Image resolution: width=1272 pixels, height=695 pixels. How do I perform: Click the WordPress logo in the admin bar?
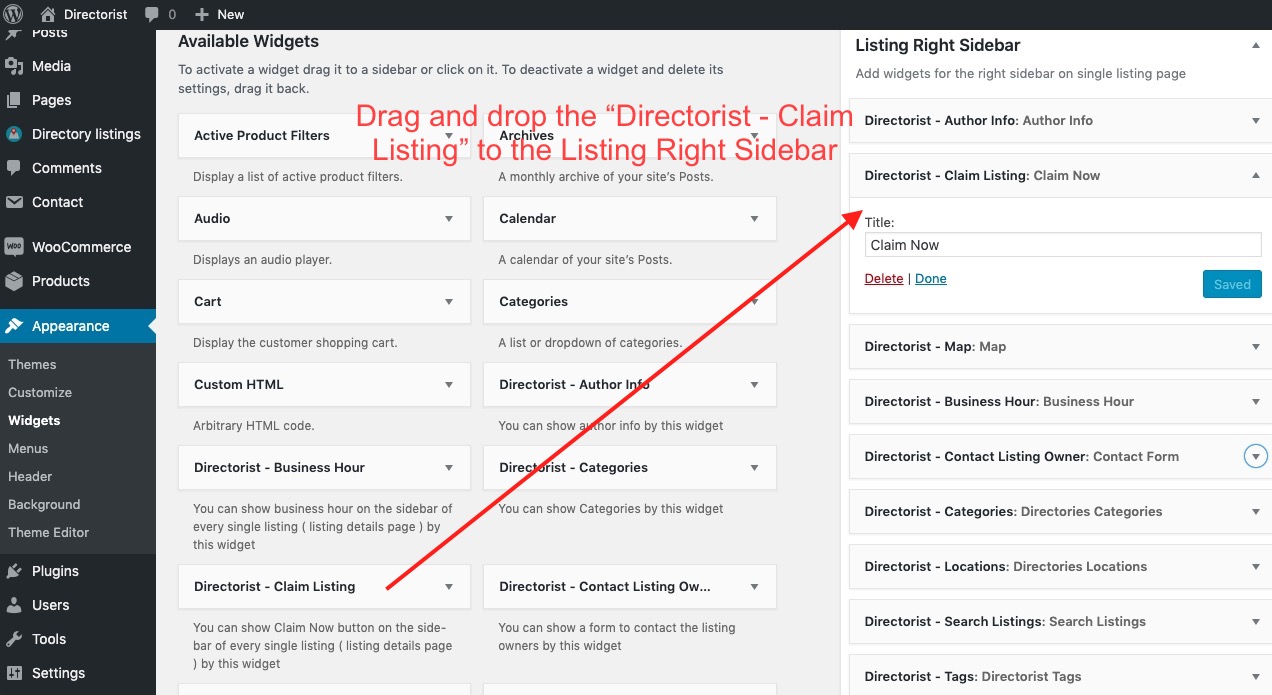(x=12, y=14)
